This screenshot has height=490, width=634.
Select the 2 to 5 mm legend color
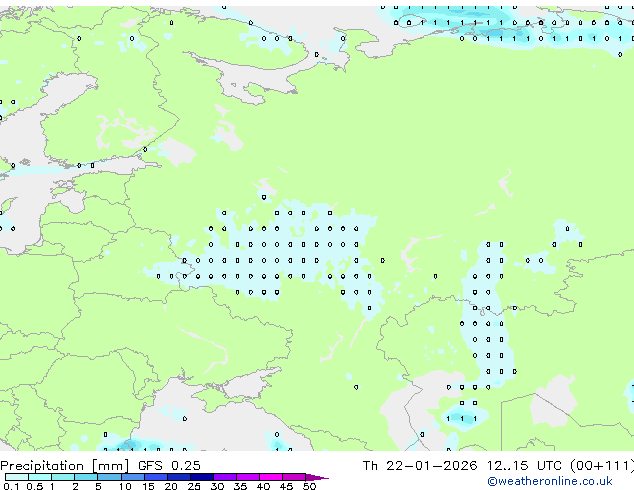click(x=86, y=477)
